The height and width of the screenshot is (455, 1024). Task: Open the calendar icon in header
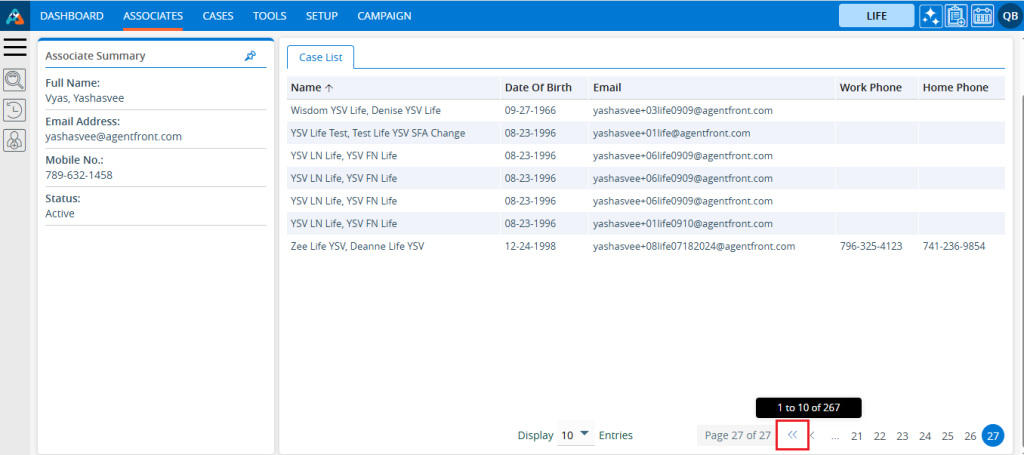pos(981,16)
